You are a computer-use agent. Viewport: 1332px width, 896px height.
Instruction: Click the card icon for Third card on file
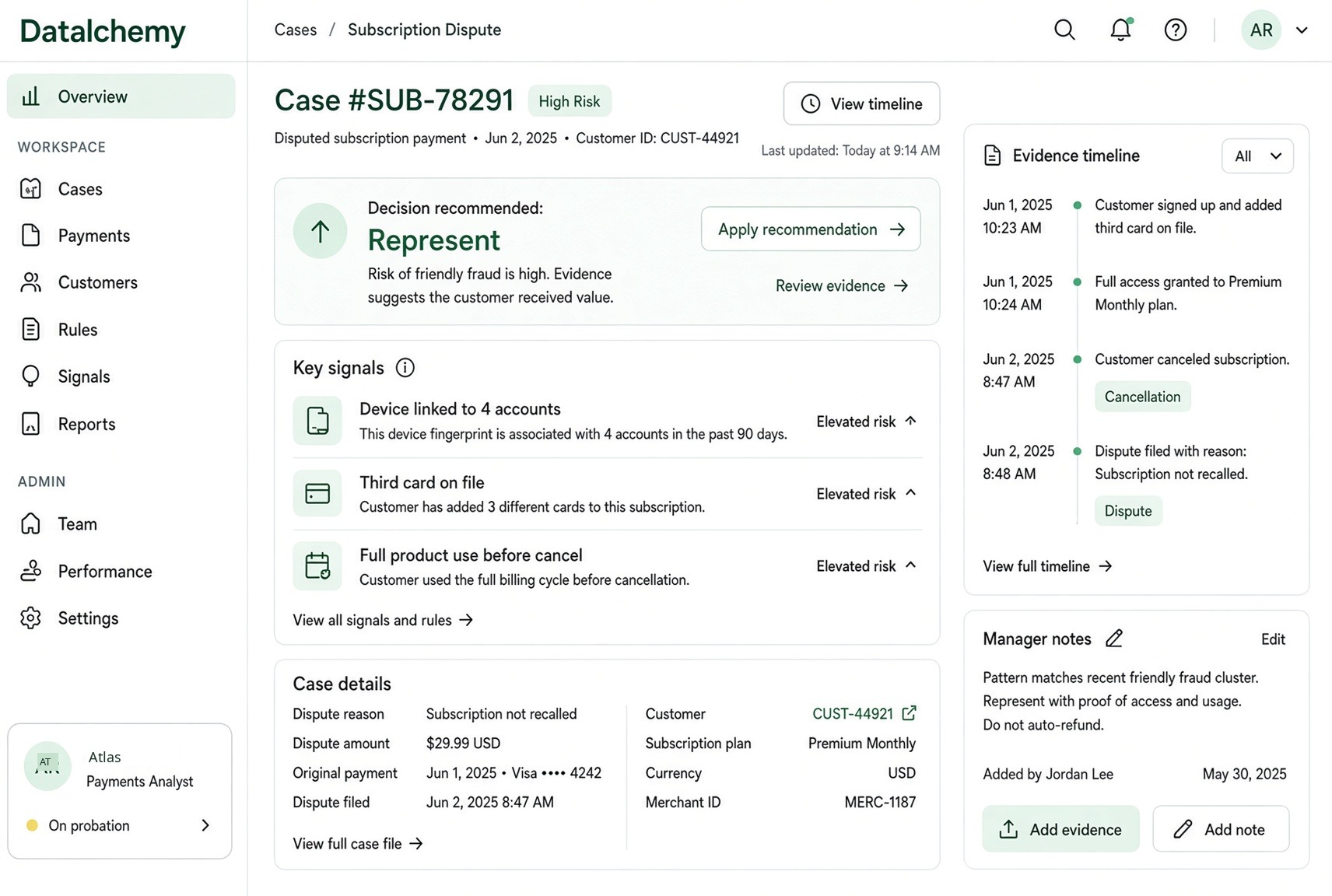[317, 493]
